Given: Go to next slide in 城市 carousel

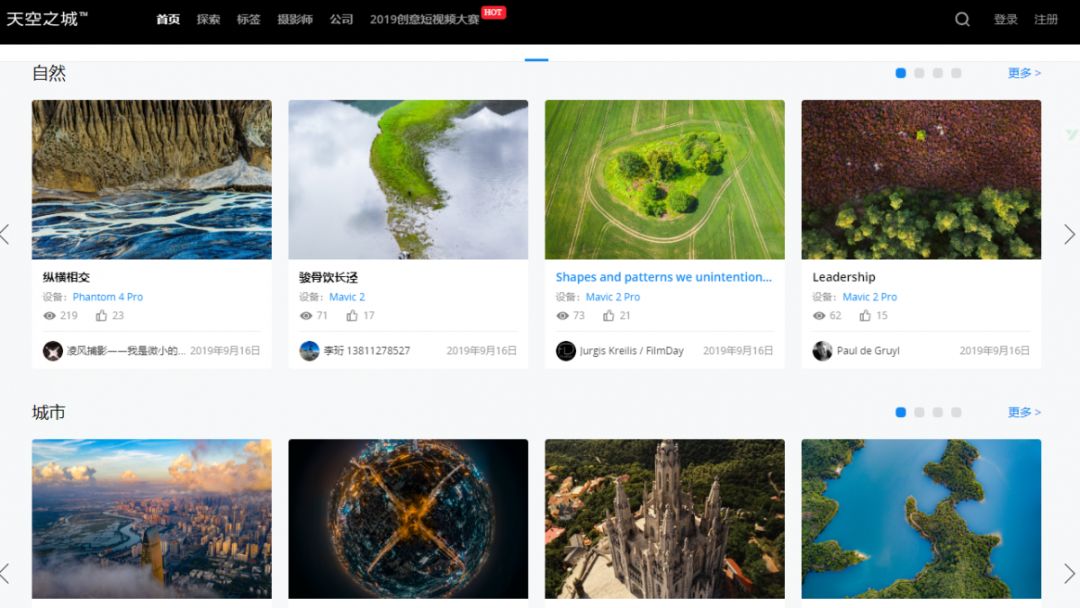Looking at the screenshot, I should tap(1069, 573).
